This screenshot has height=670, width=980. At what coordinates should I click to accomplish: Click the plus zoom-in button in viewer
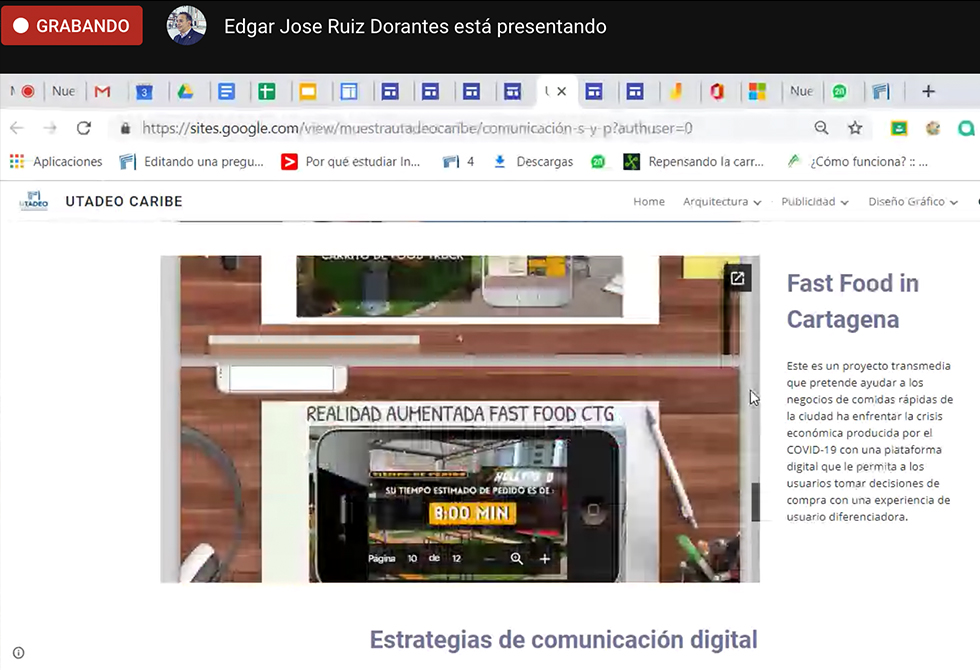click(545, 559)
